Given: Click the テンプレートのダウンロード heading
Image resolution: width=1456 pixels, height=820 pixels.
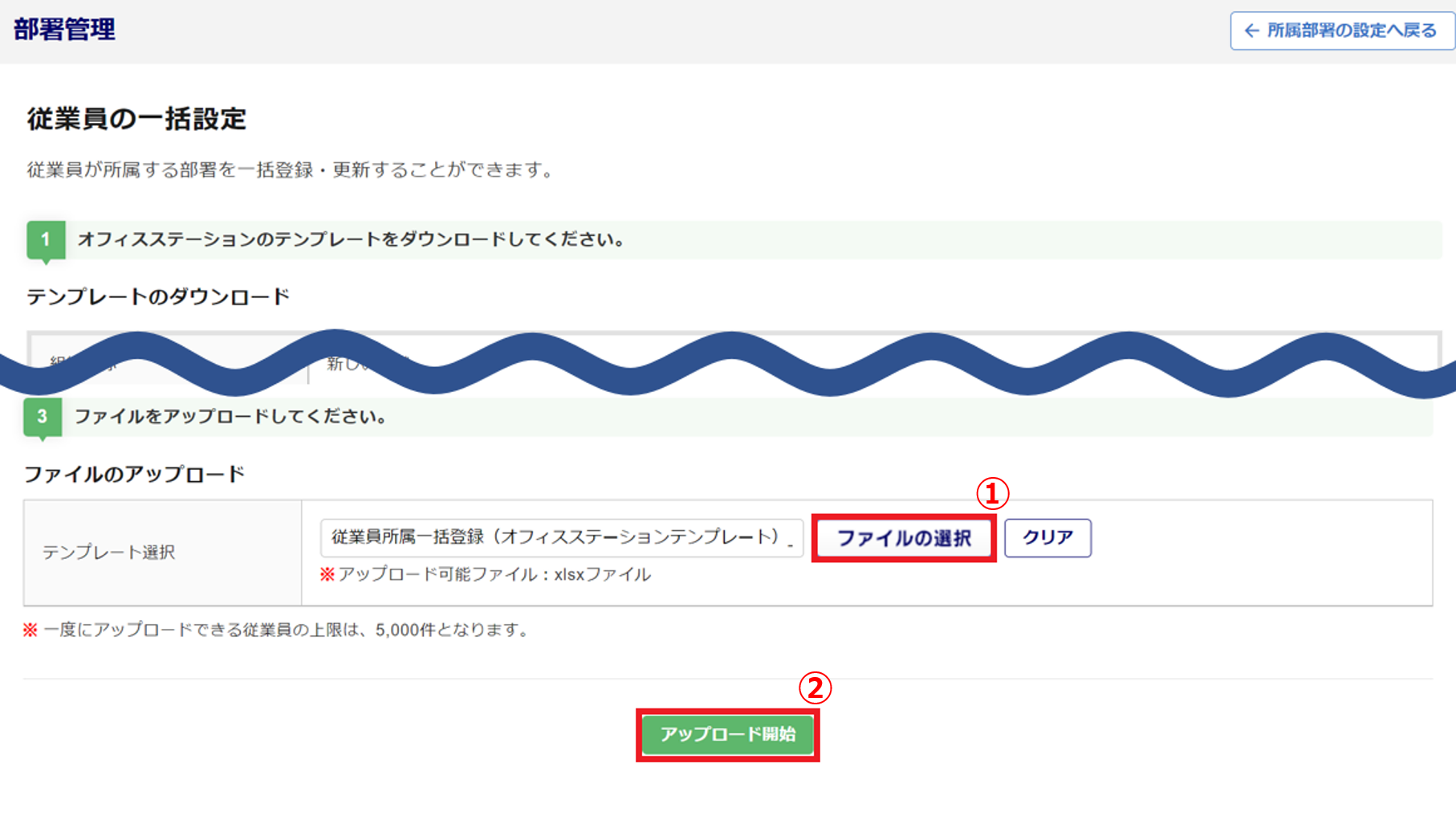Looking at the screenshot, I should pos(158,297).
